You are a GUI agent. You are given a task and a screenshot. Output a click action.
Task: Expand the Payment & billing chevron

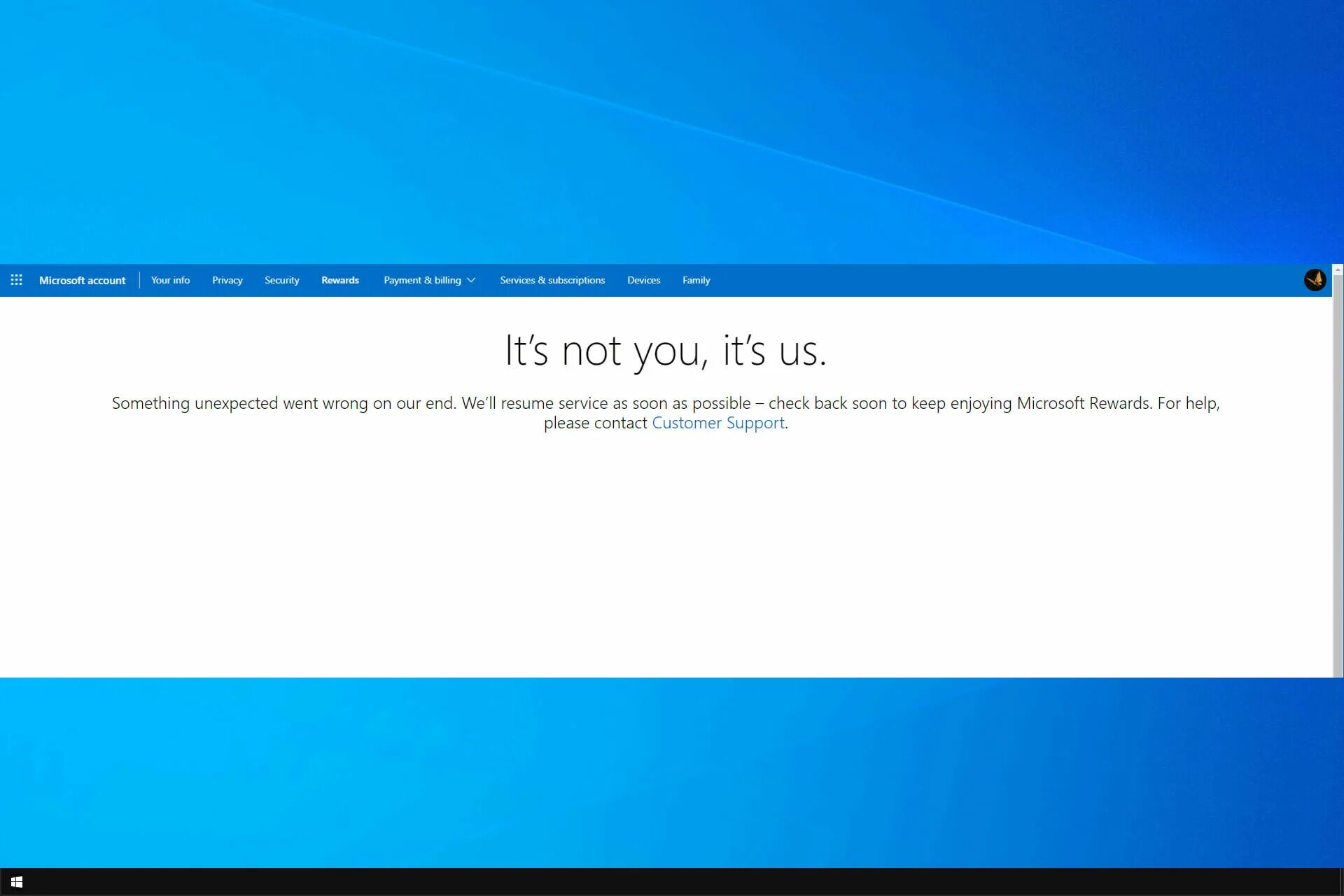pos(471,280)
